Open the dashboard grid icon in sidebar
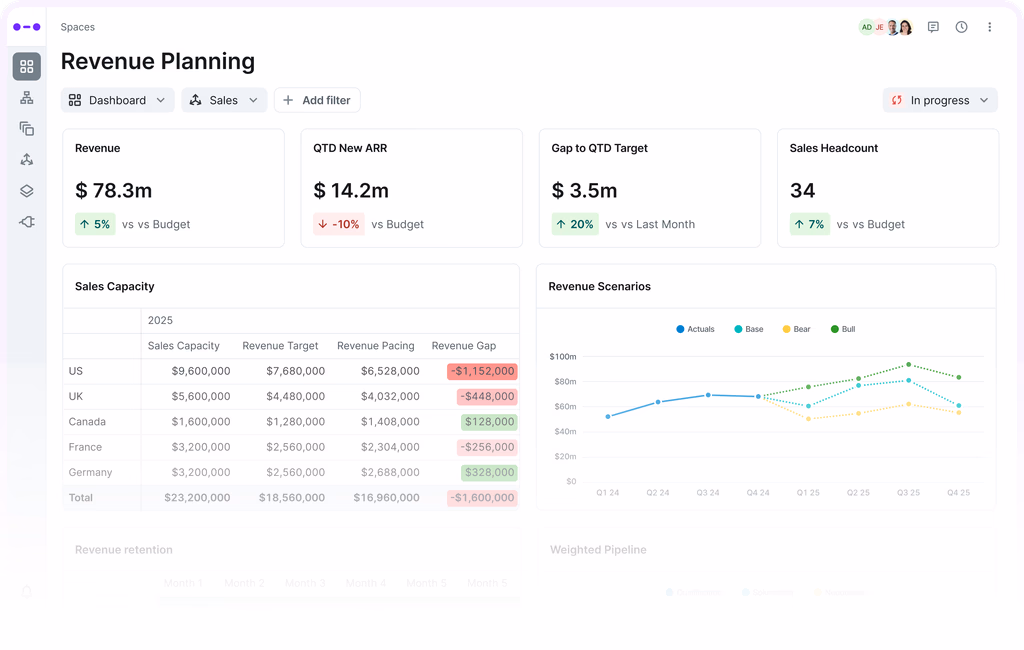The image size is (1024, 650). pos(27,67)
